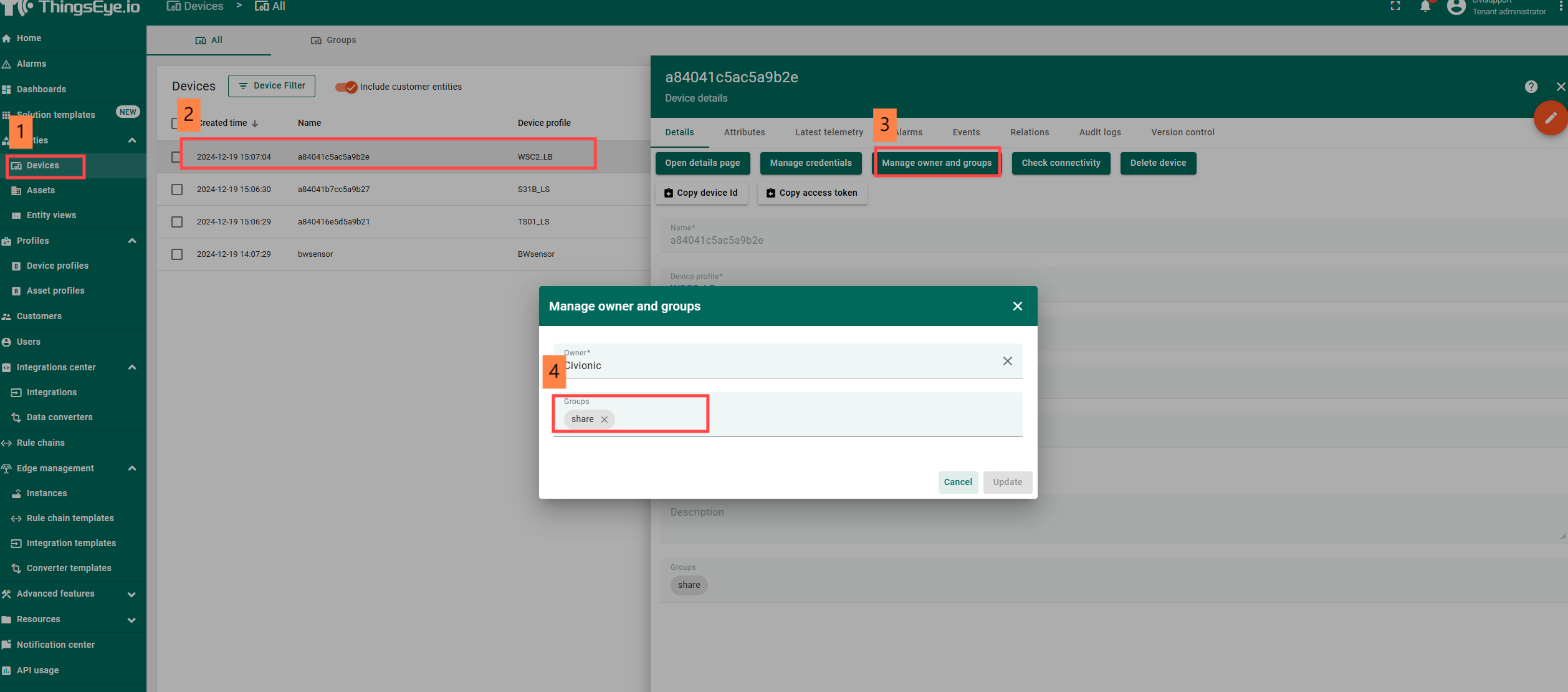Viewport: 1568px width, 692px height.
Task: Click the fullscreen toggle icon
Action: tap(1395, 6)
